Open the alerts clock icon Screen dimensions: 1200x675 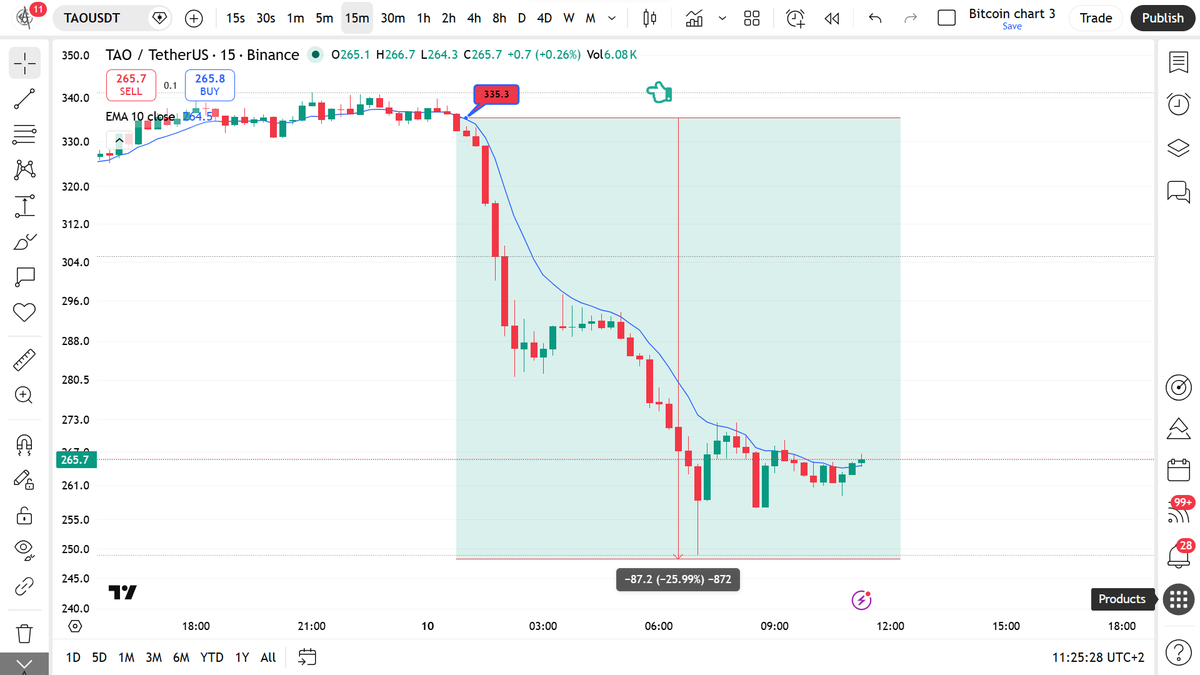pyautogui.click(x=1177, y=104)
